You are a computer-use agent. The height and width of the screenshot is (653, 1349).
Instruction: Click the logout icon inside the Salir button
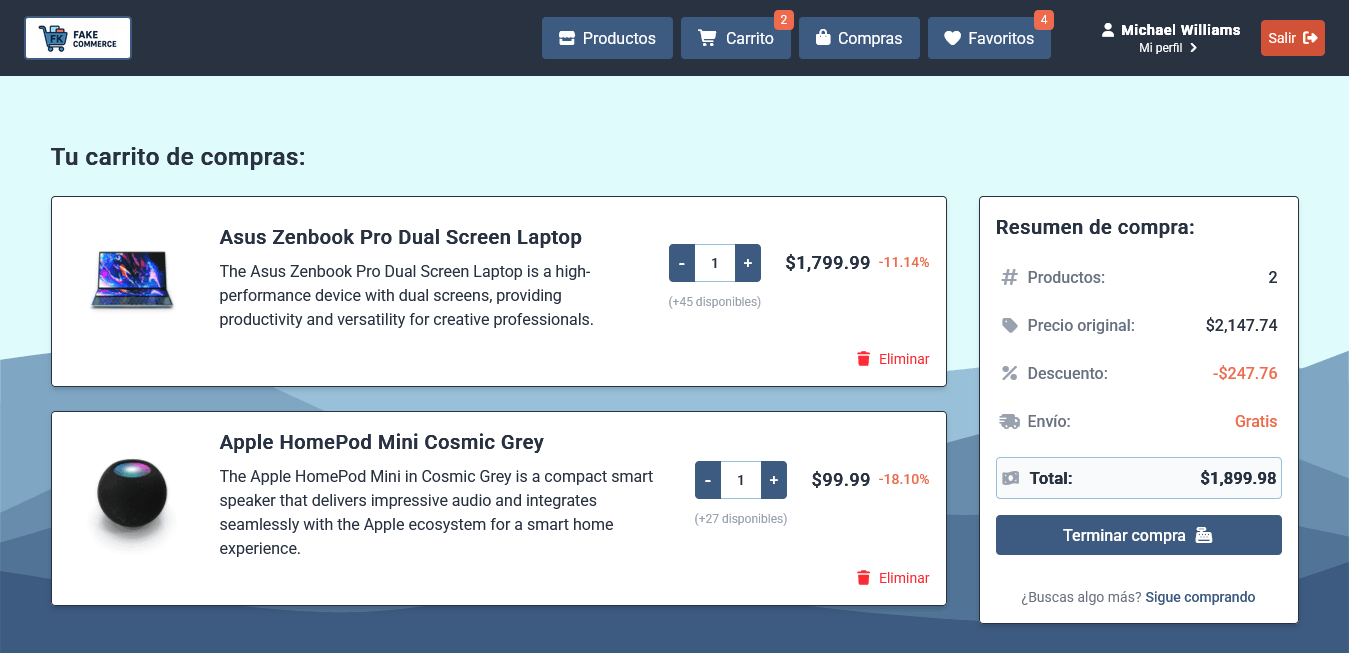pyautogui.click(x=1311, y=37)
